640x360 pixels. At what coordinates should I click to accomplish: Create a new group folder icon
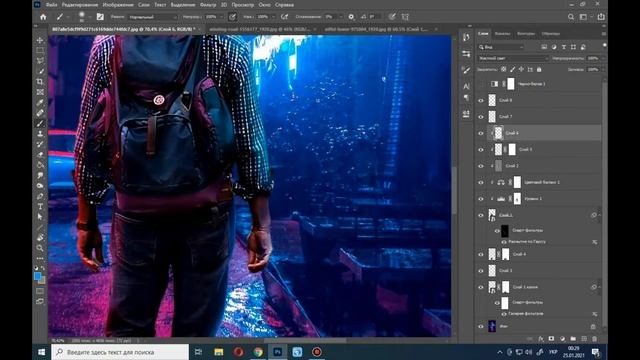(x=573, y=339)
